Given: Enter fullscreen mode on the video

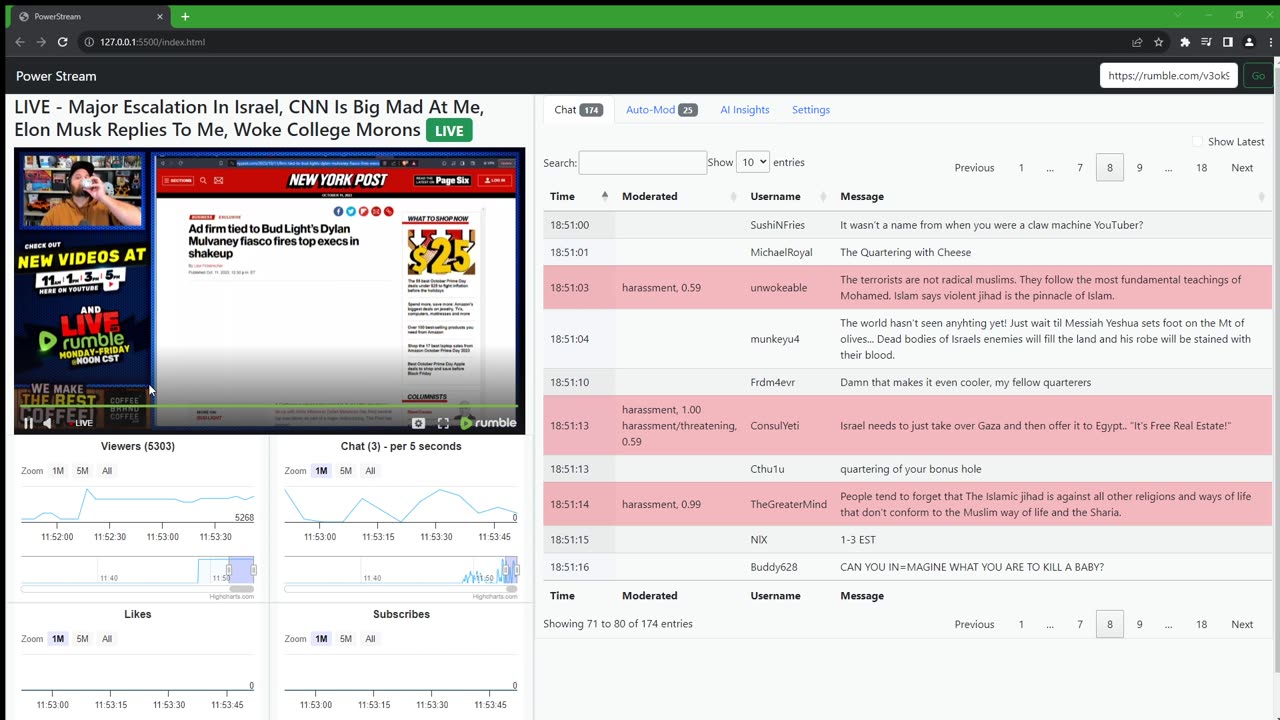Looking at the screenshot, I should coord(443,423).
